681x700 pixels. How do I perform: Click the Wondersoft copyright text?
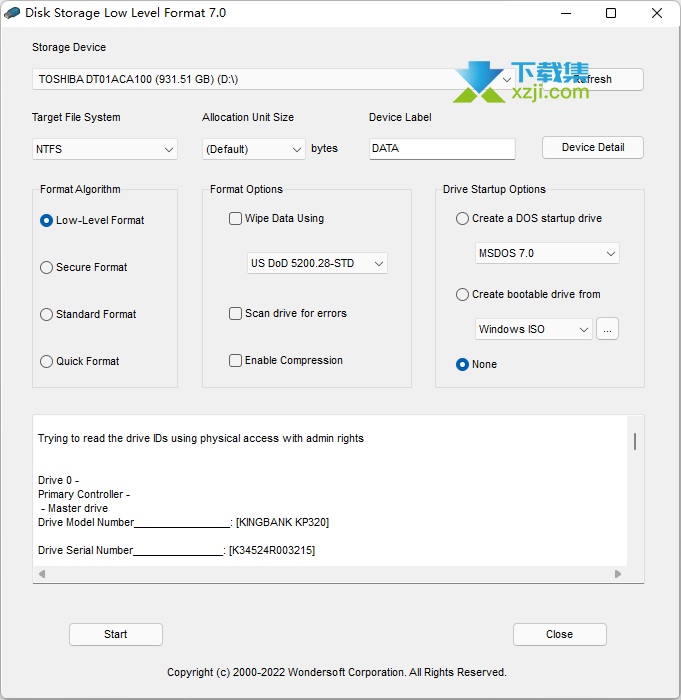click(337, 672)
